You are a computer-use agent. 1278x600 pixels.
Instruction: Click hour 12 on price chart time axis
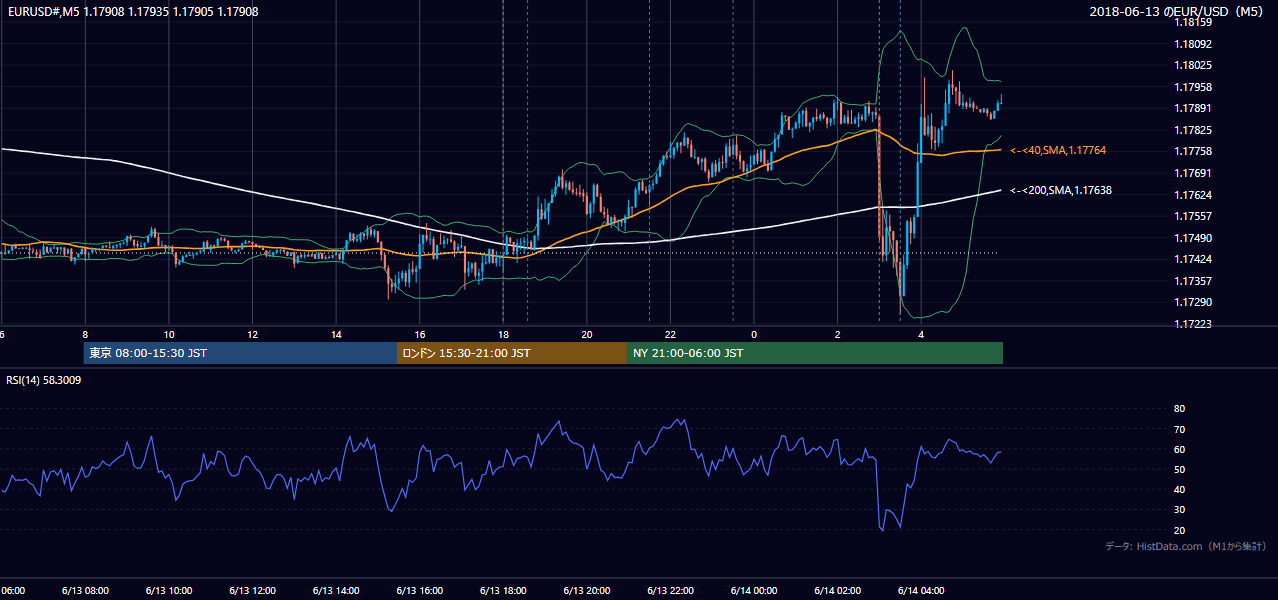coord(252,334)
